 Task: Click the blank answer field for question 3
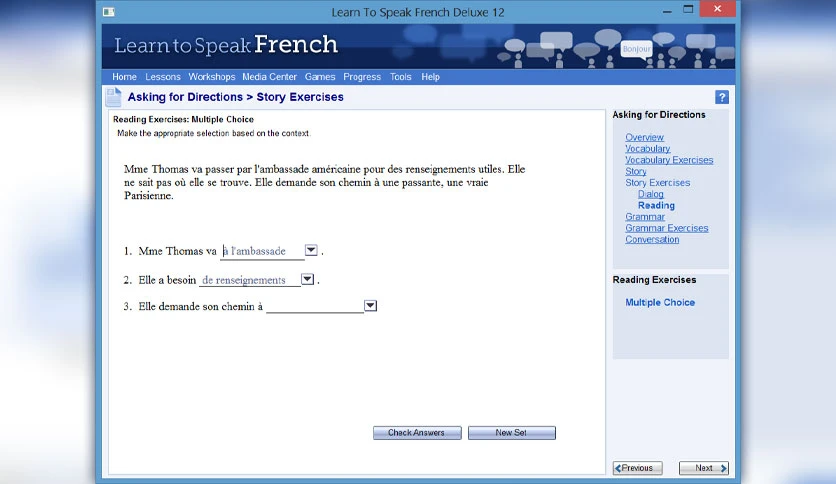point(315,306)
